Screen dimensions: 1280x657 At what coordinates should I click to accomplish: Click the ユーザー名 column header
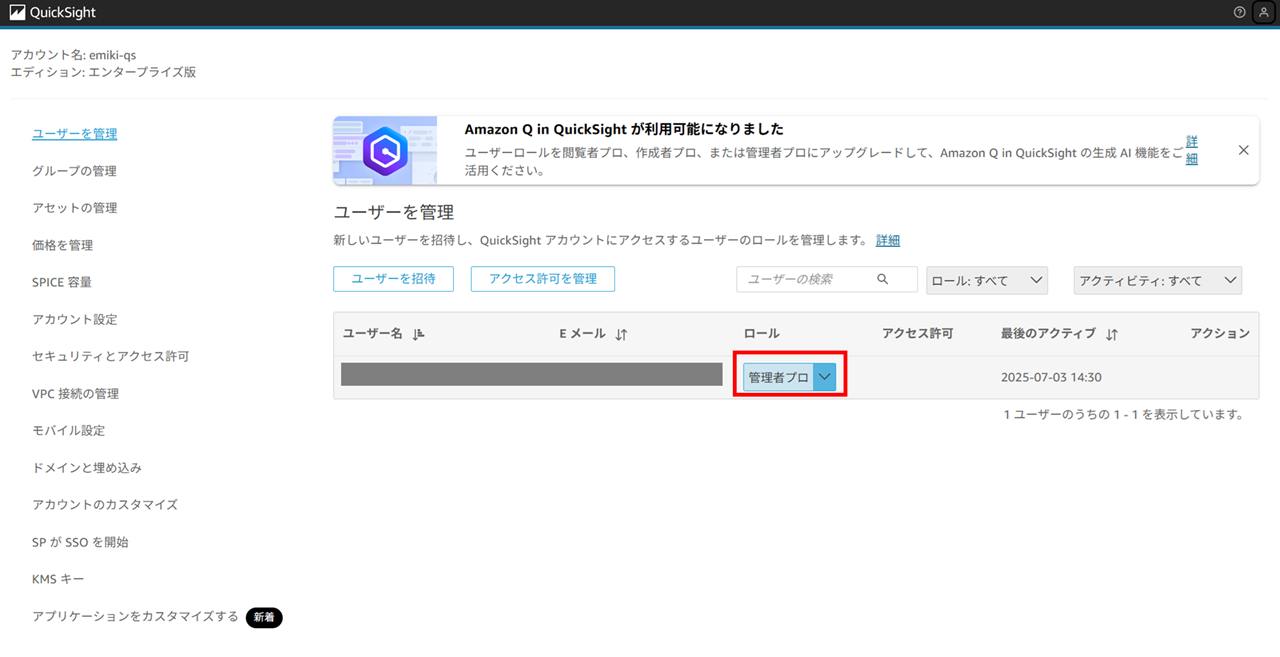[x=372, y=333]
